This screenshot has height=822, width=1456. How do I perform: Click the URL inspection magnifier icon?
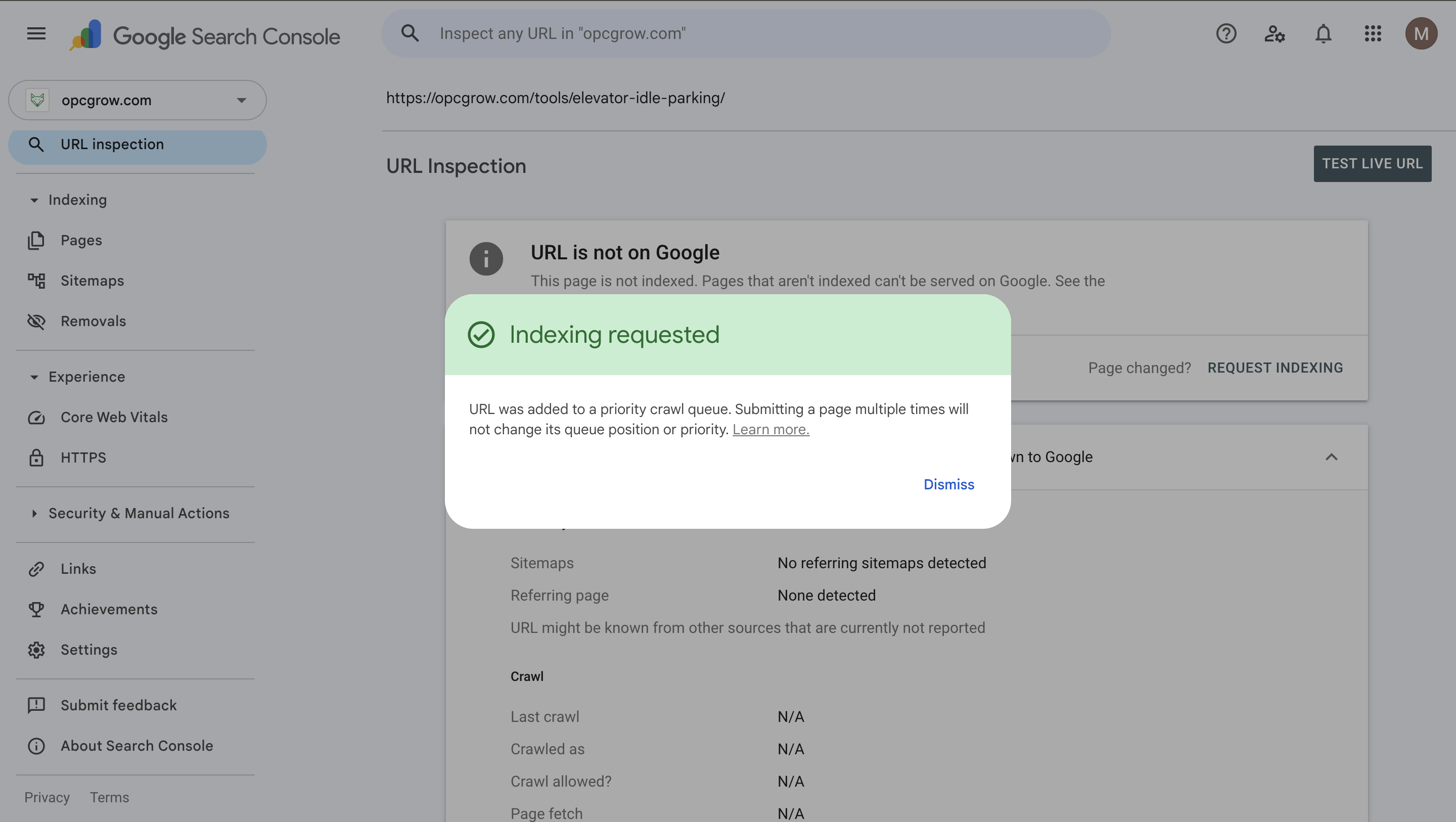point(36,145)
